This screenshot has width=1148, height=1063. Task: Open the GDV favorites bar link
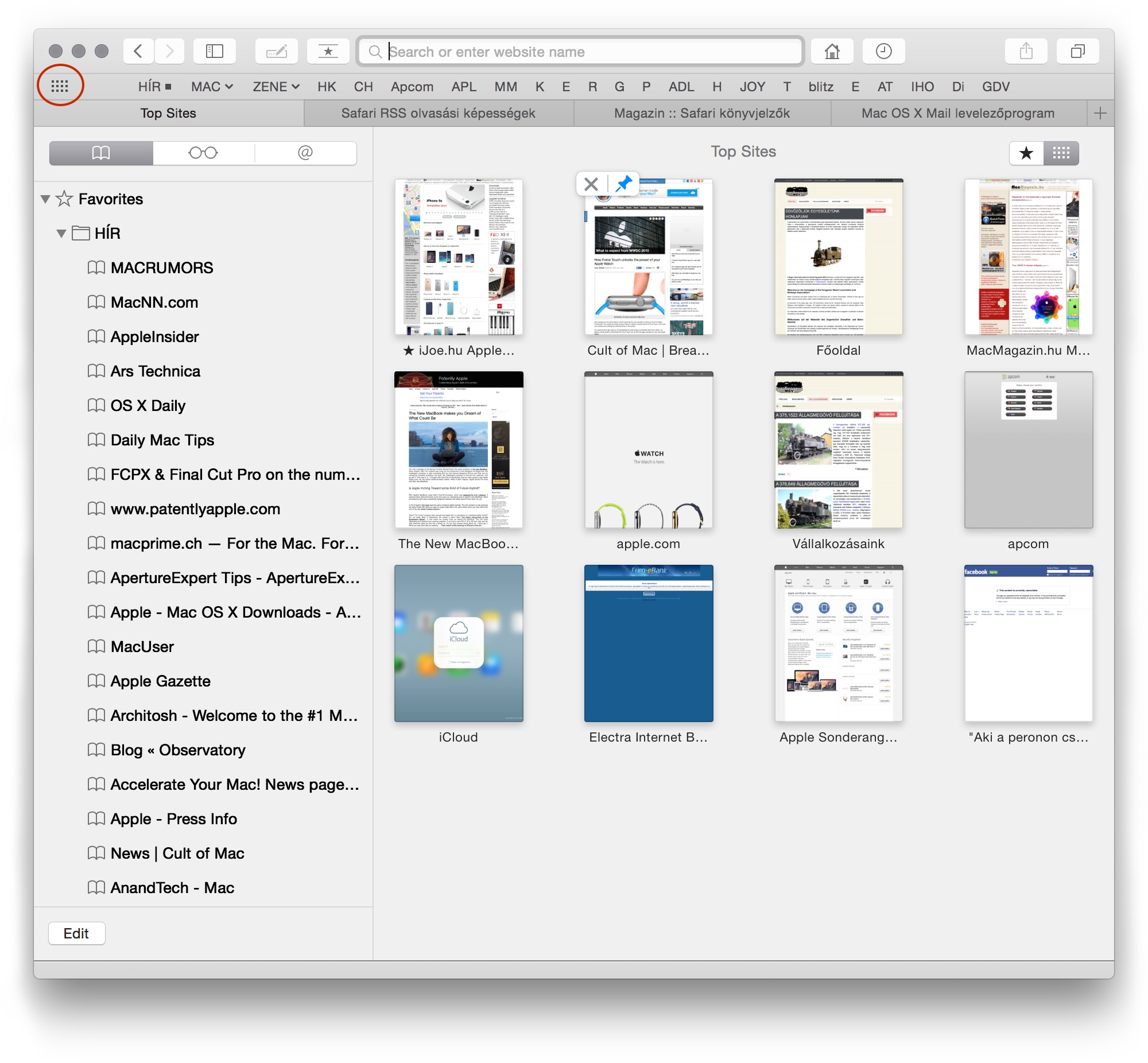tap(995, 87)
